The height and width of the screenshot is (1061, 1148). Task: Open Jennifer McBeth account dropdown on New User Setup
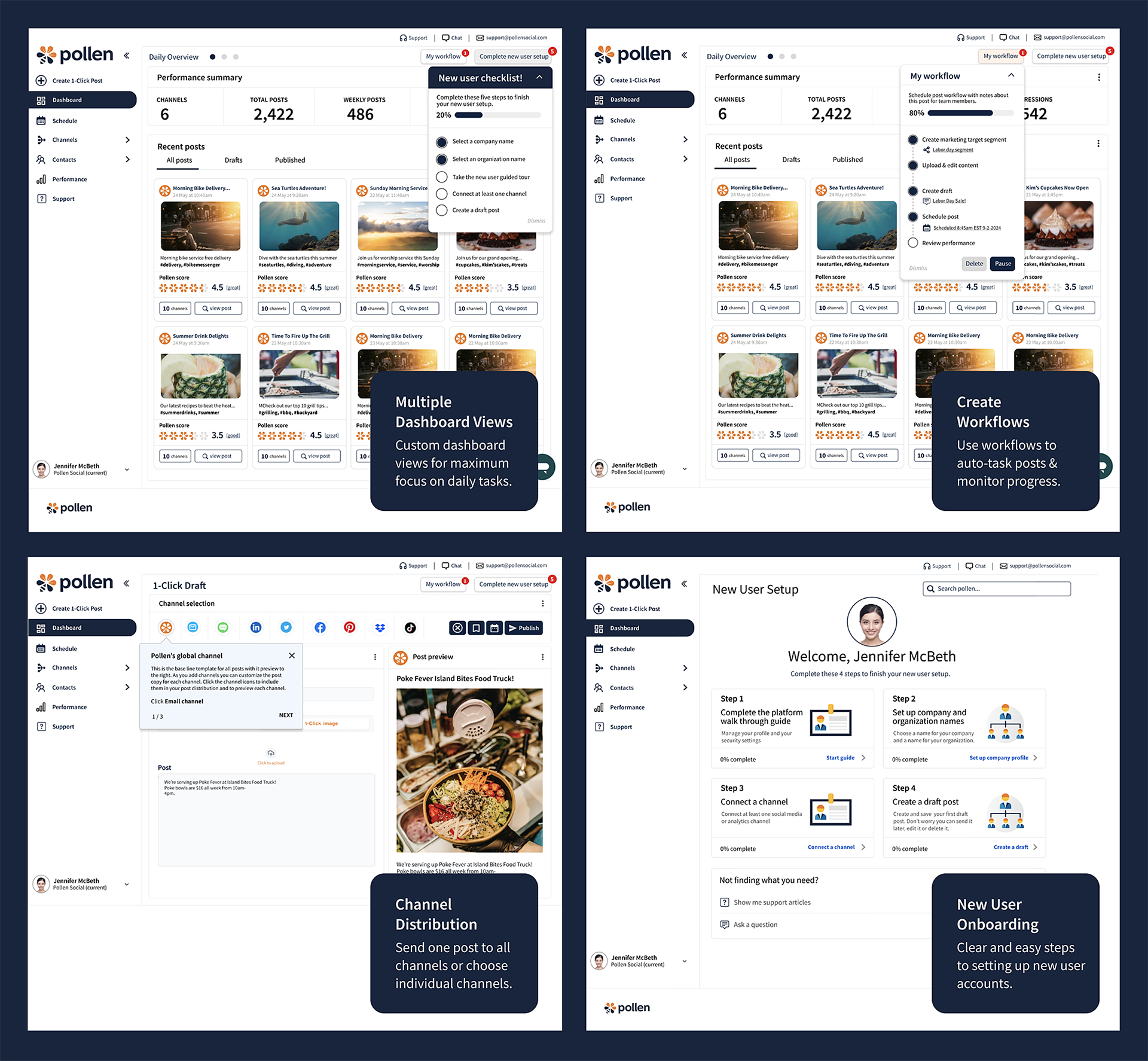coord(685,961)
